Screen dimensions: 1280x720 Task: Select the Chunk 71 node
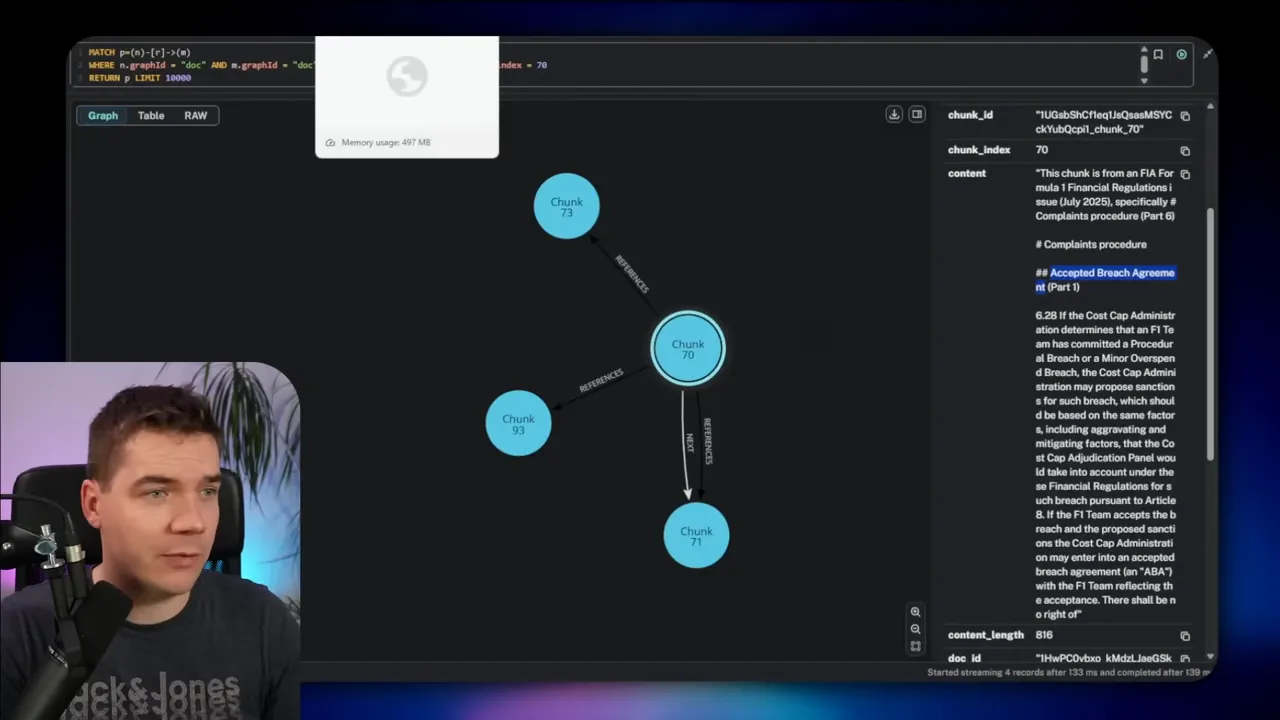tap(696, 536)
